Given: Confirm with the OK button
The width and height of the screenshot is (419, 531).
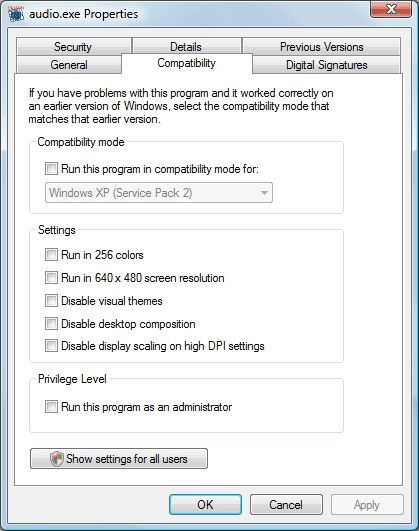Looking at the screenshot, I should [205, 505].
